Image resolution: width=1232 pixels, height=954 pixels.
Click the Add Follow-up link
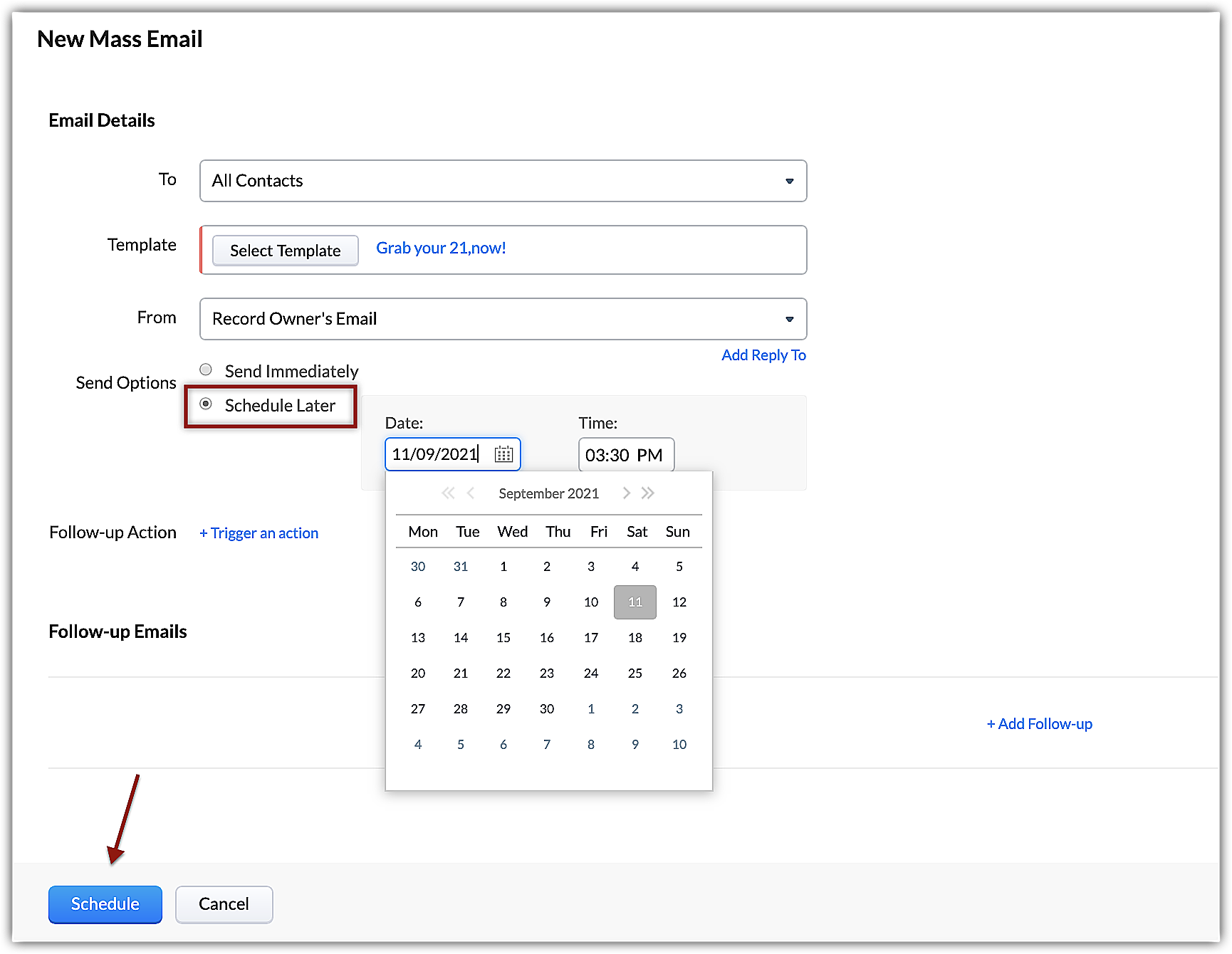[1039, 724]
